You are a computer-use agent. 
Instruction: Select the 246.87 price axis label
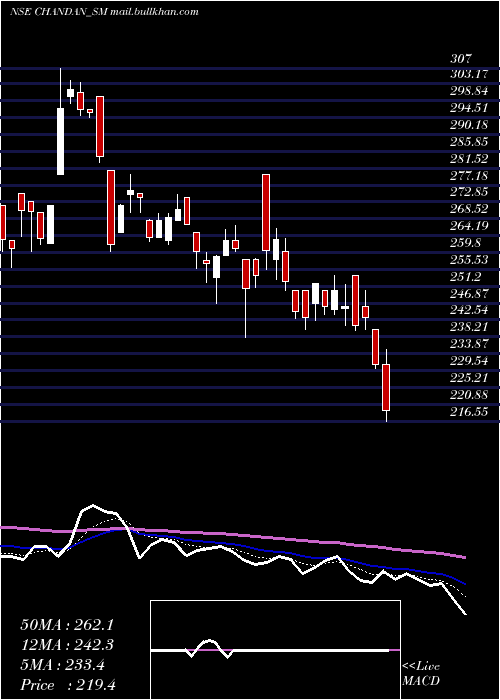(469, 293)
